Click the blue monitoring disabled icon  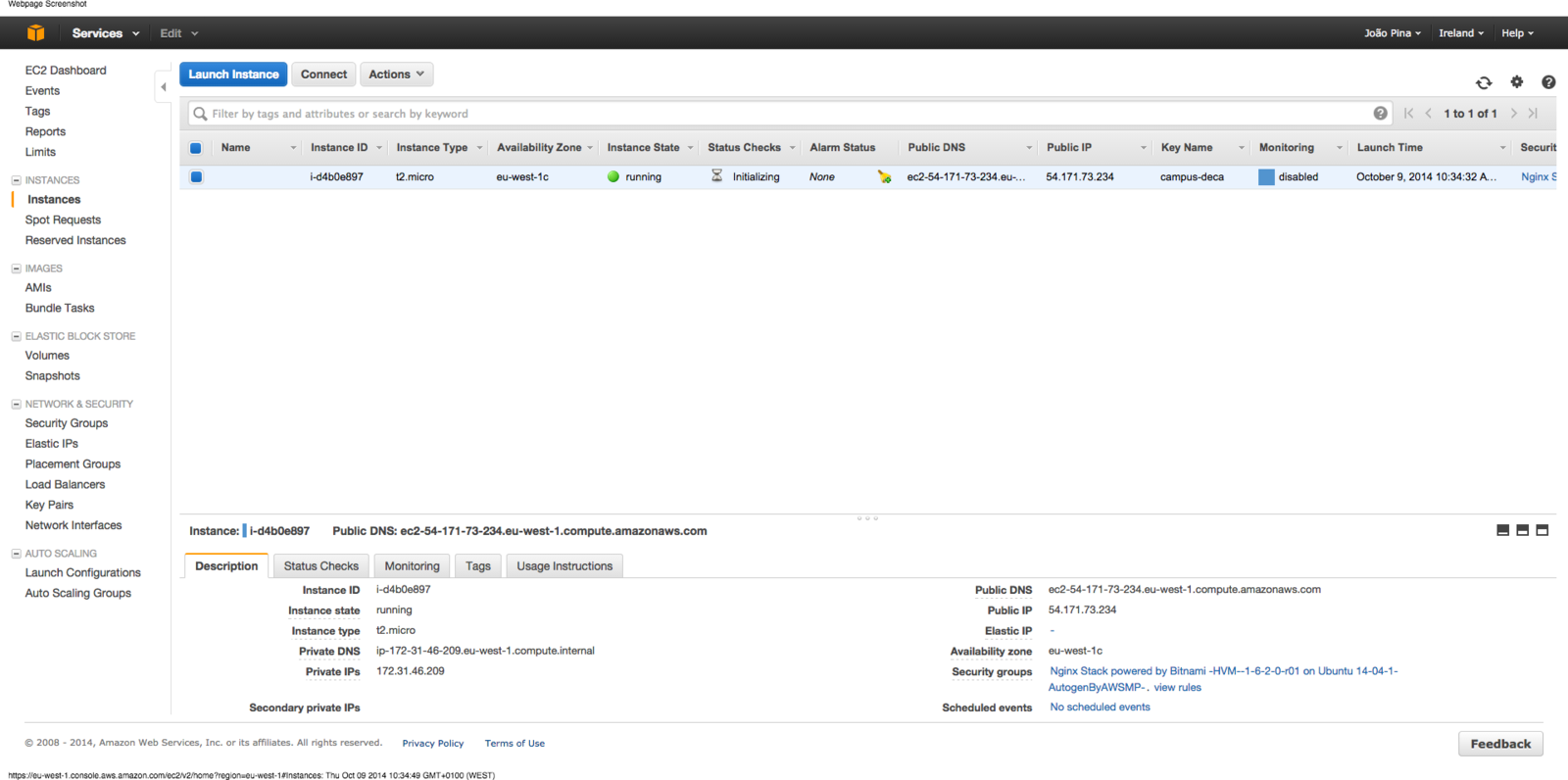point(1266,177)
